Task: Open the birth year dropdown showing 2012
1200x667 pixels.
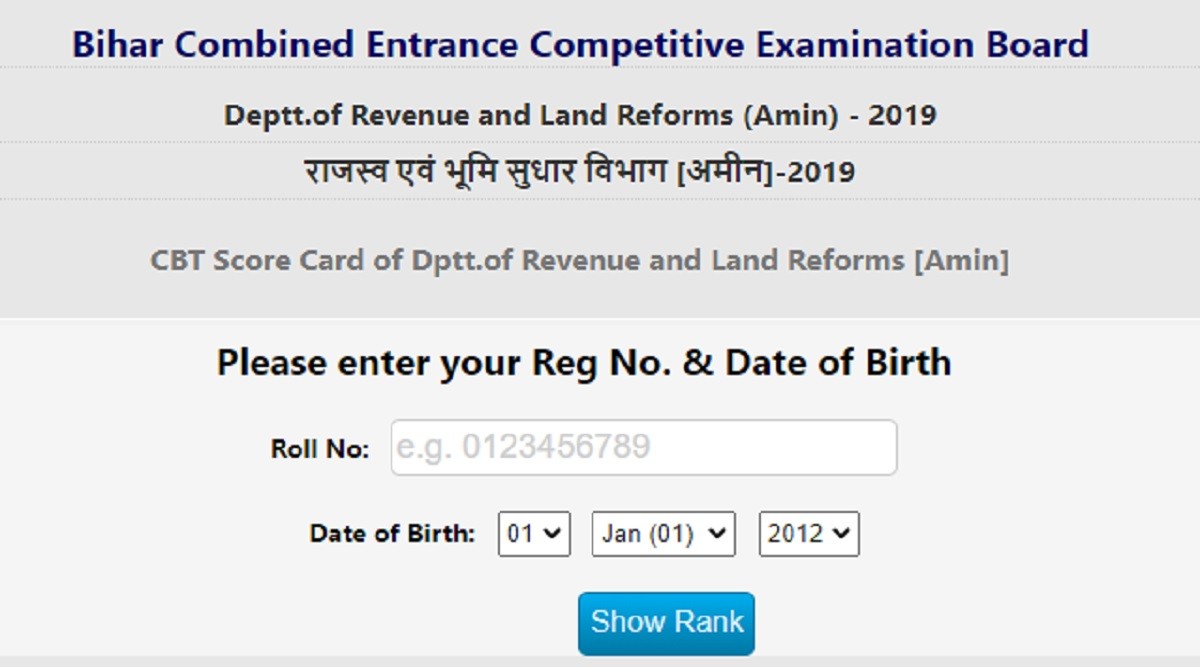Action: click(x=809, y=534)
